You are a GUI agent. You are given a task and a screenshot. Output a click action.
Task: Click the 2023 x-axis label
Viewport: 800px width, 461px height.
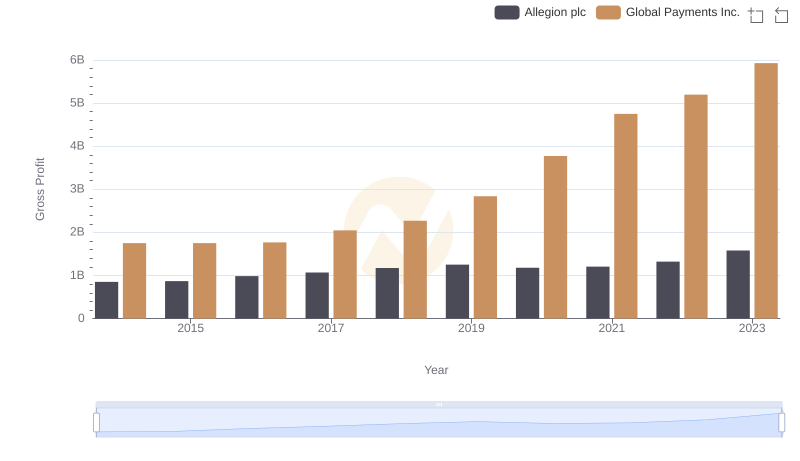pos(752,328)
